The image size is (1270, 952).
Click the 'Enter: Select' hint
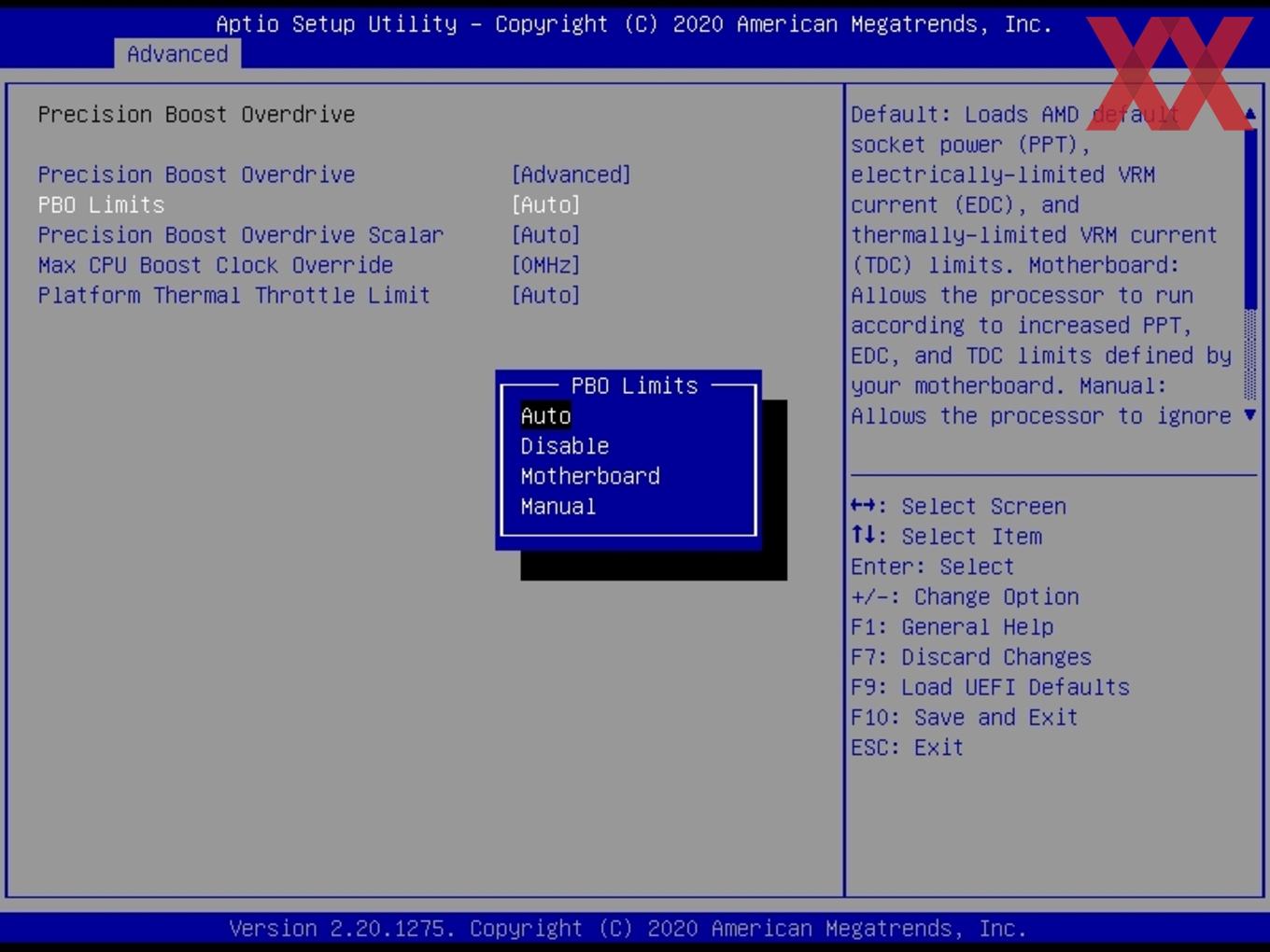click(932, 567)
